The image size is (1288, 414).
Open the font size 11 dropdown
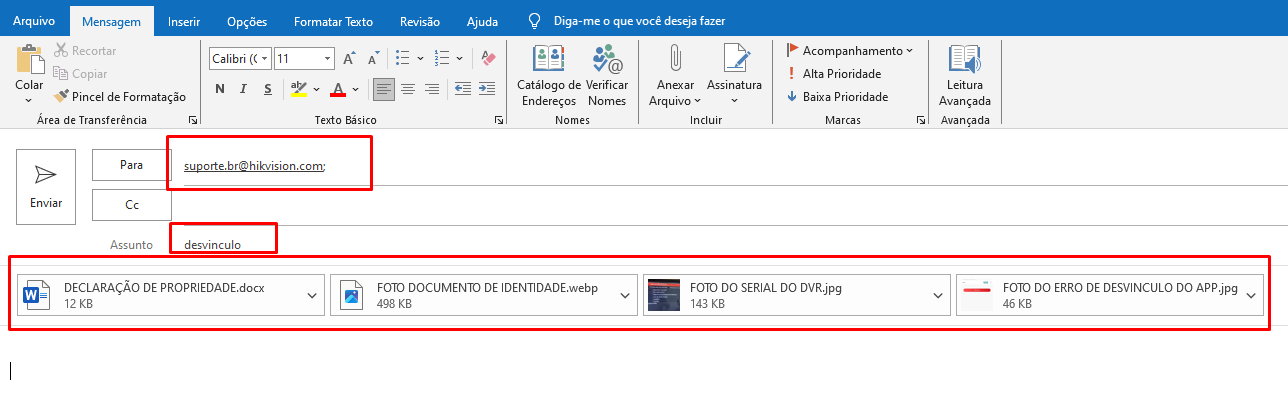(327, 59)
